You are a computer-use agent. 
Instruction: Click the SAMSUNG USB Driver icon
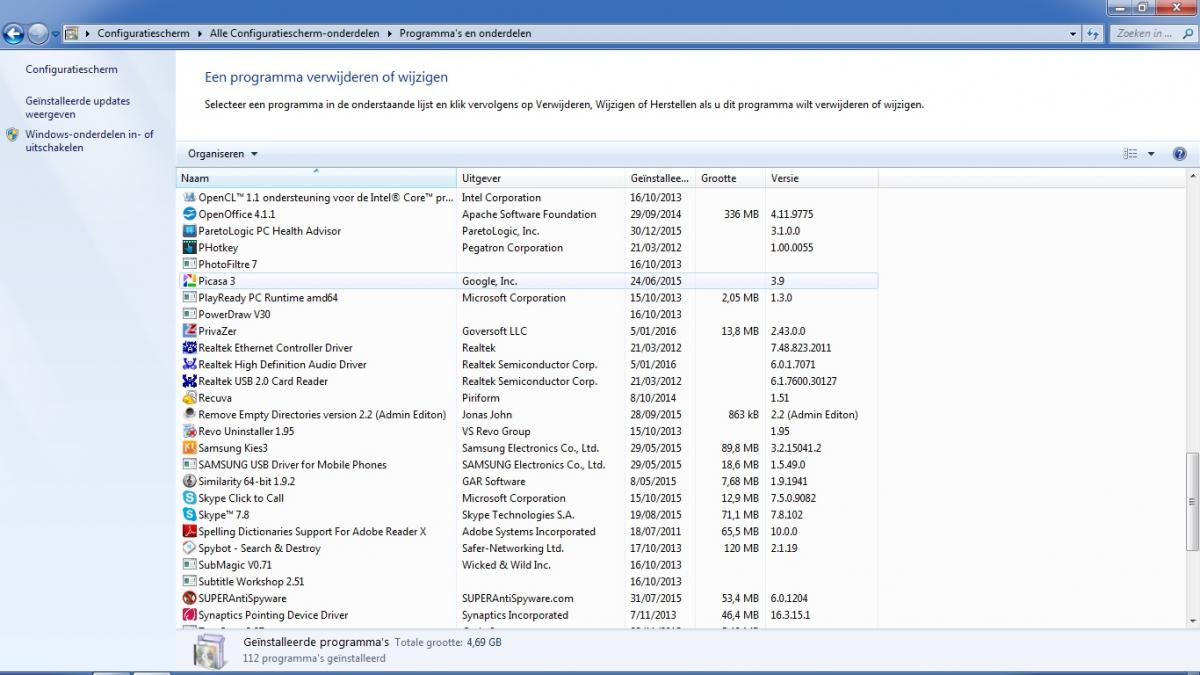[x=190, y=465]
